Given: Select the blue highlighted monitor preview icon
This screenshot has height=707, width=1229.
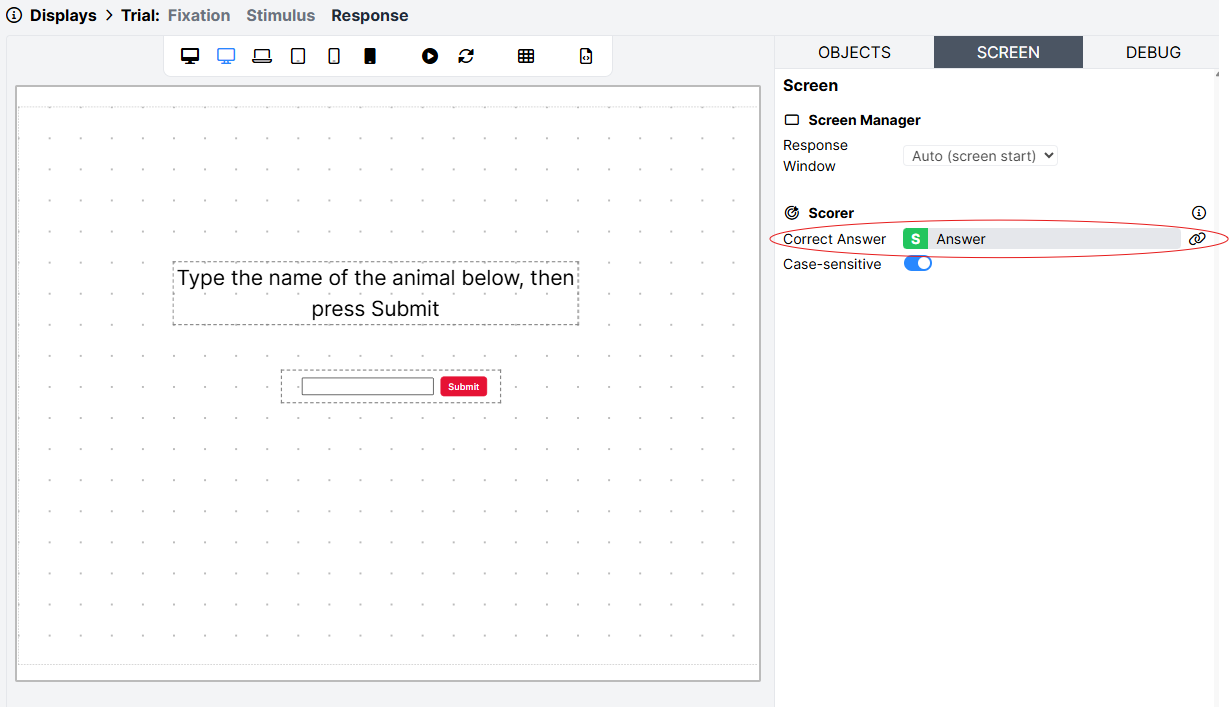Looking at the screenshot, I should 226,56.
